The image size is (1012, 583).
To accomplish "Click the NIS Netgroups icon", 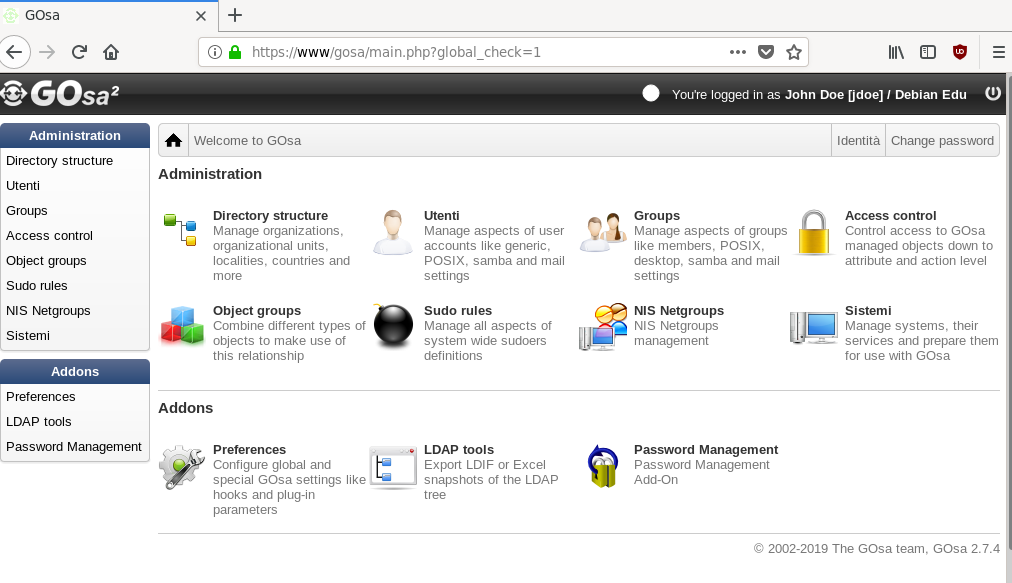I will pyautogui.click(x=603, y=326).
